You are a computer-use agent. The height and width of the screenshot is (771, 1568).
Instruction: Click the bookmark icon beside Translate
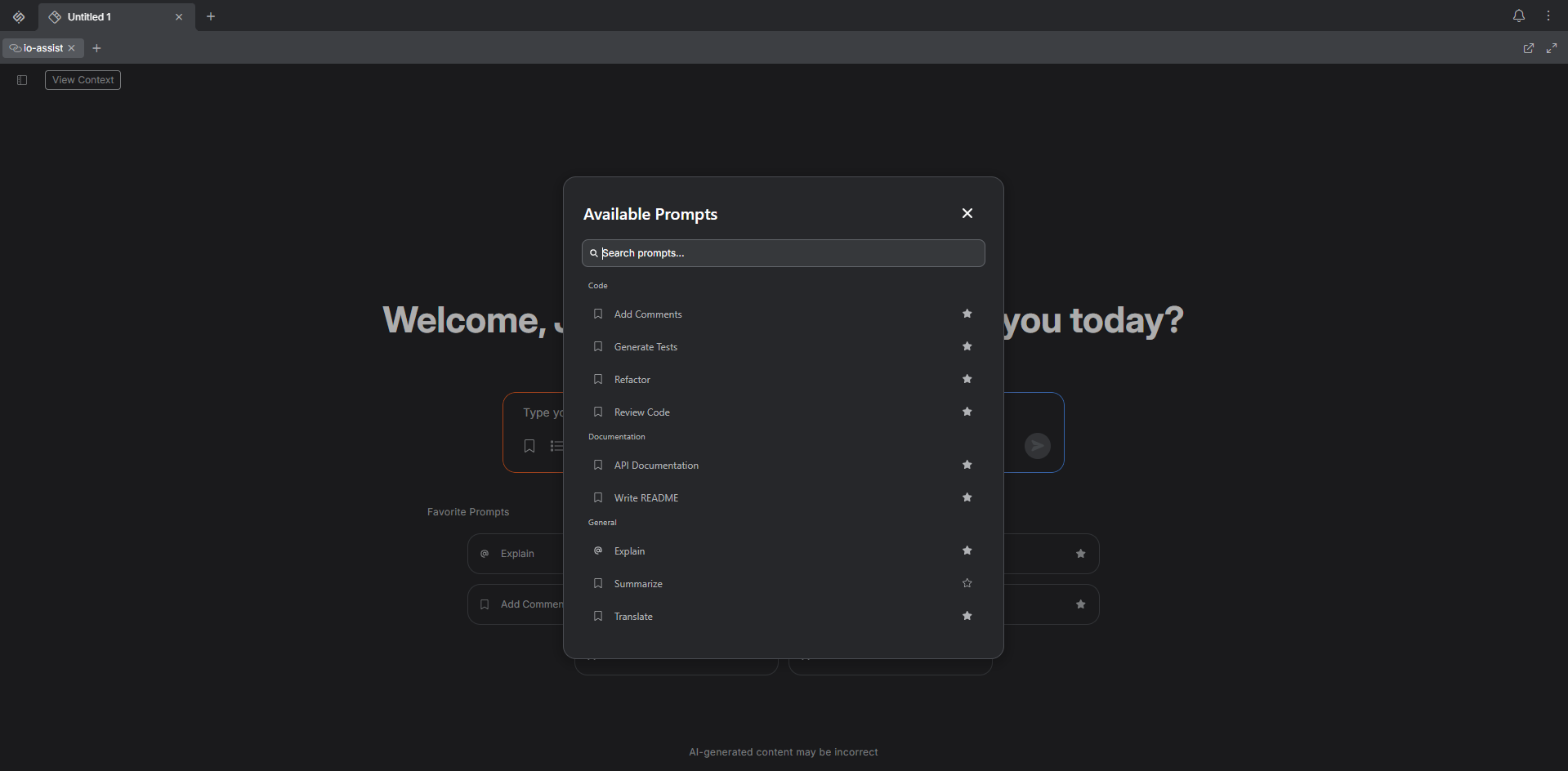(x=598, y=616)
